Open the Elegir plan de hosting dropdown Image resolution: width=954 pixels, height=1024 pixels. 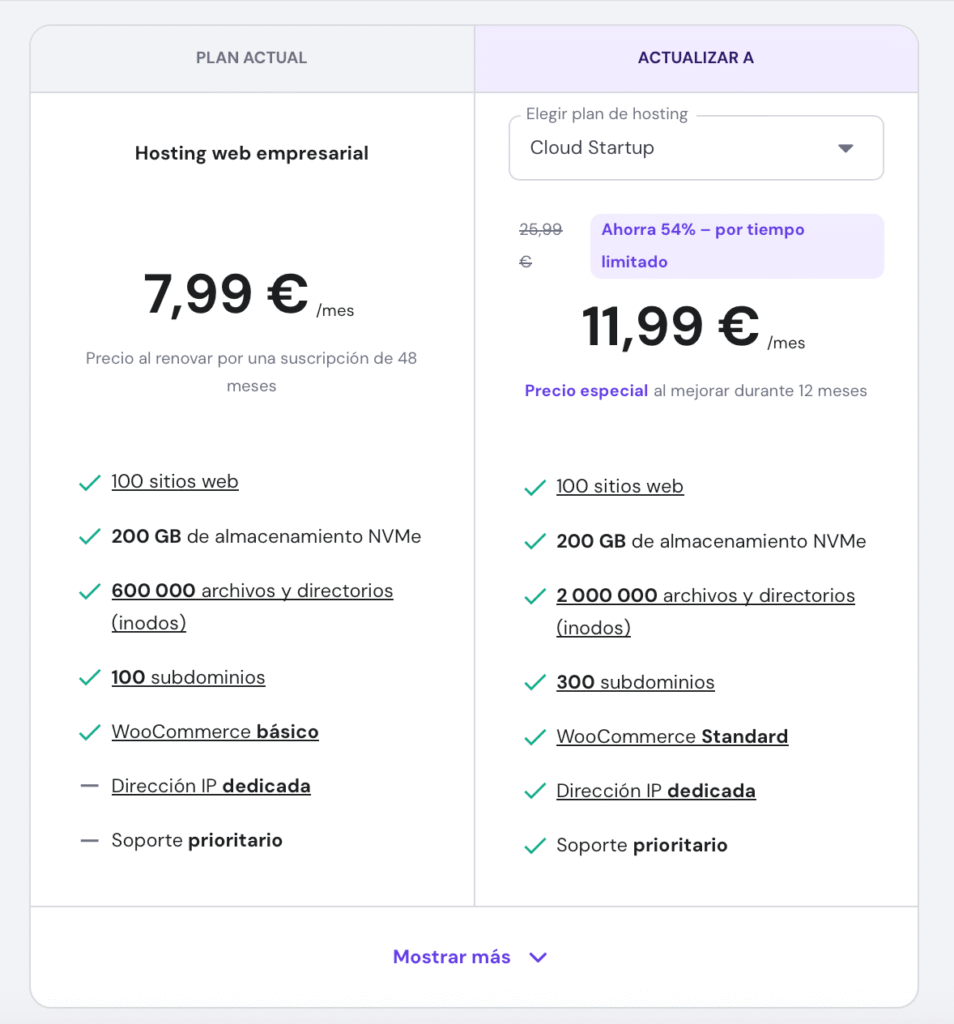696,147
